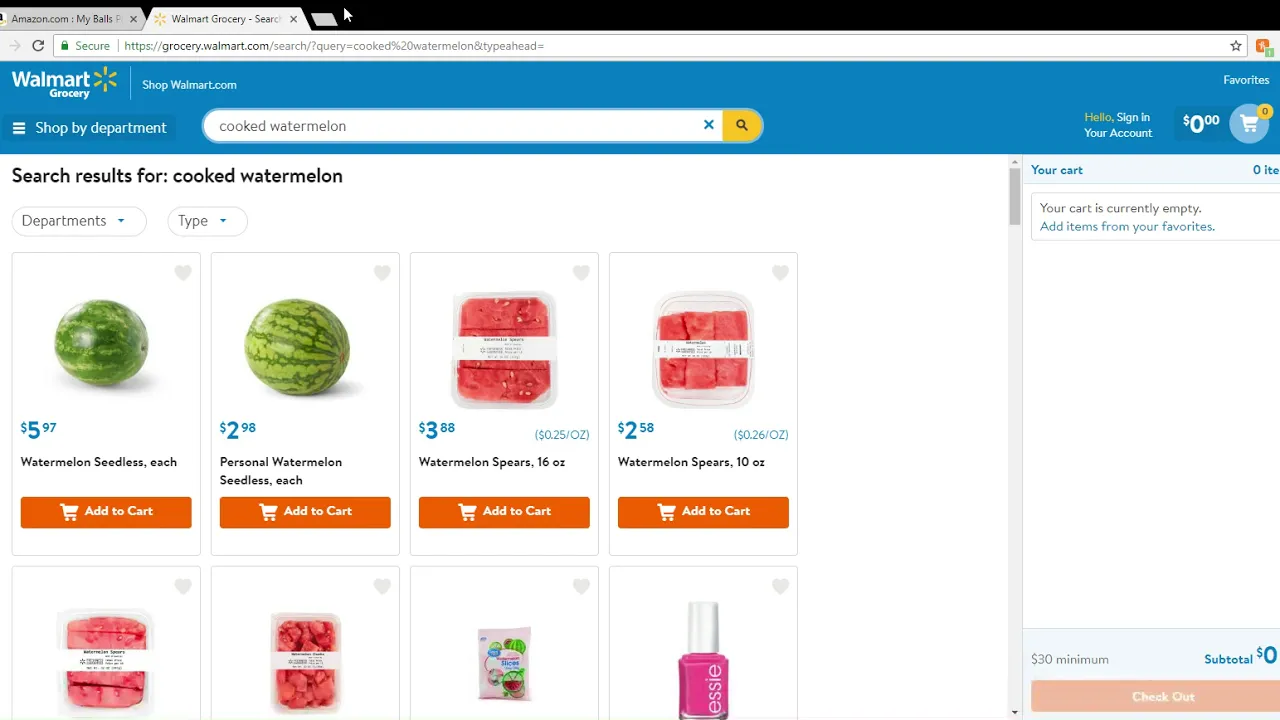This screenshot has height=720, width=1280.
Task: Open the Sign In Your Account menu
Action: 1118,125
